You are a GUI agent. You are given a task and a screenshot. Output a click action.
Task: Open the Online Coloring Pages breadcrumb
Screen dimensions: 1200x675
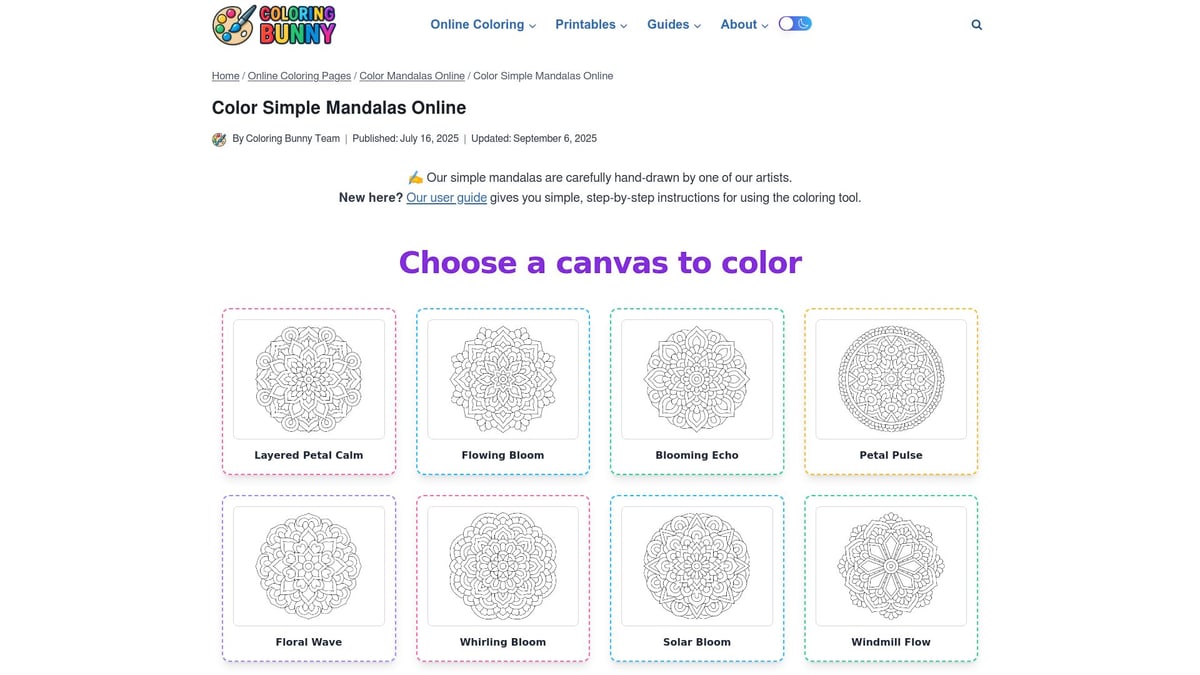(x=299, y=75)
